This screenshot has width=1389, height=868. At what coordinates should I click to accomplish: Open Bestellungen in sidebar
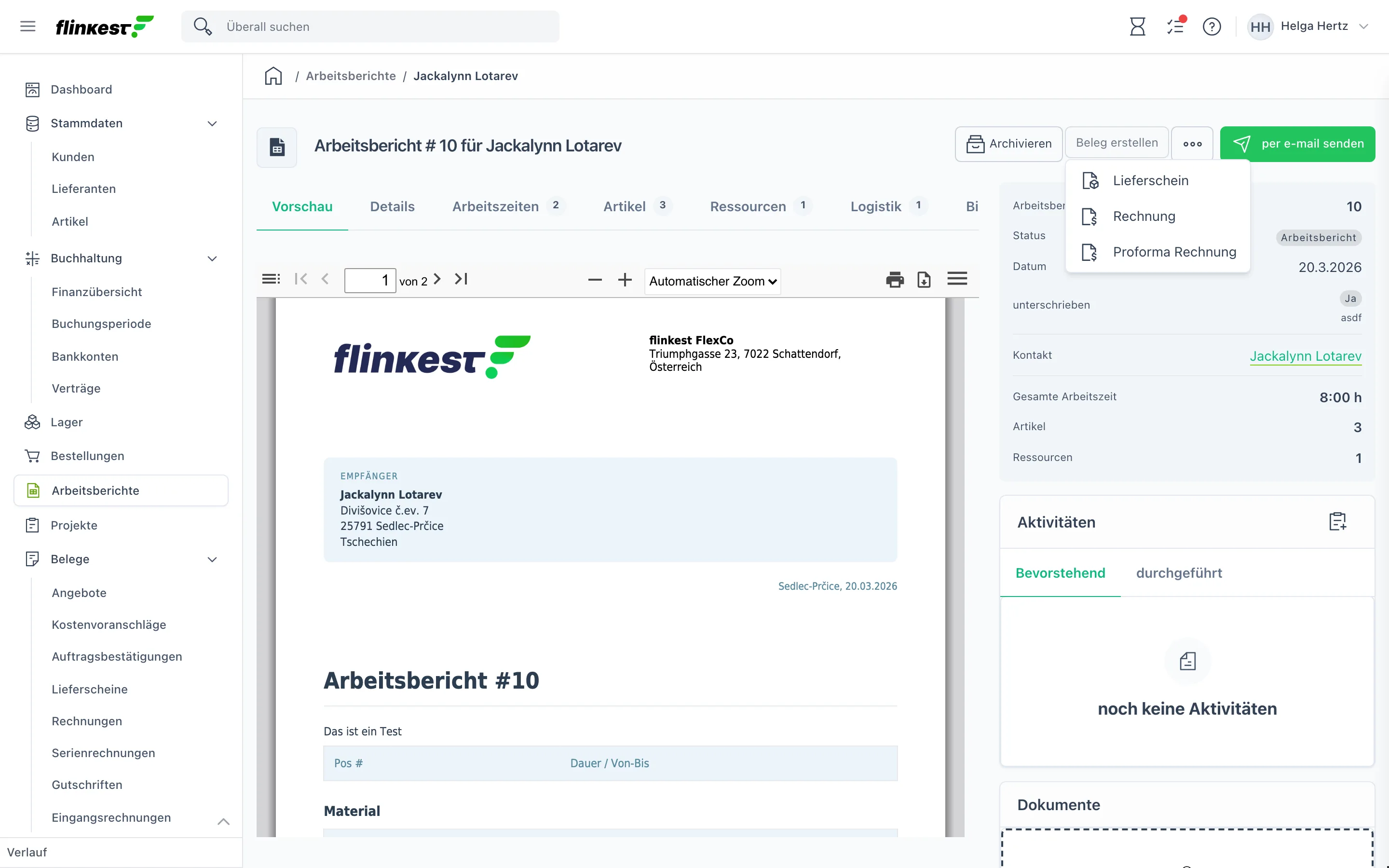pos(87,456)
